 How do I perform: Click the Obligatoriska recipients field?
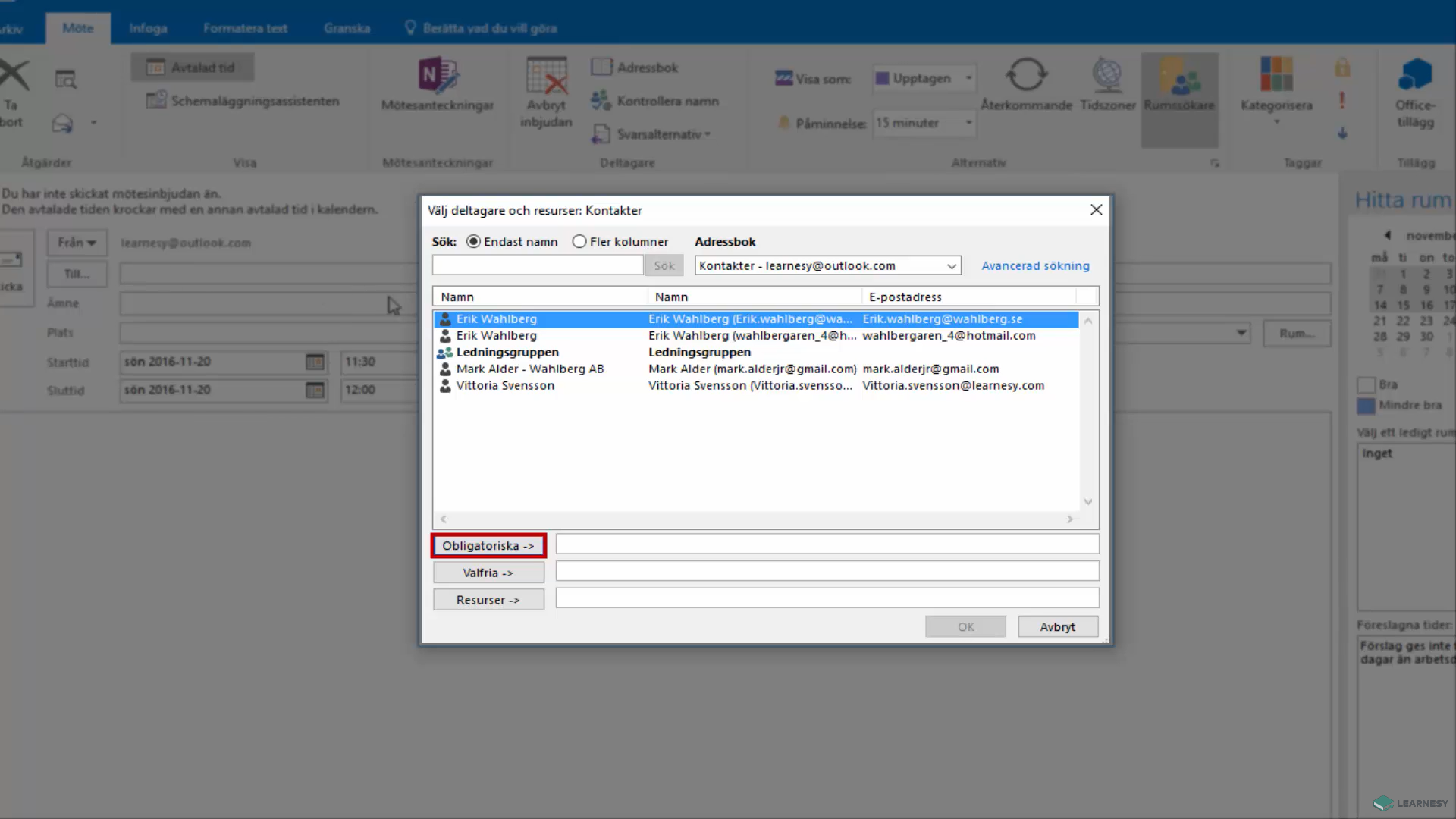(827, 544)
